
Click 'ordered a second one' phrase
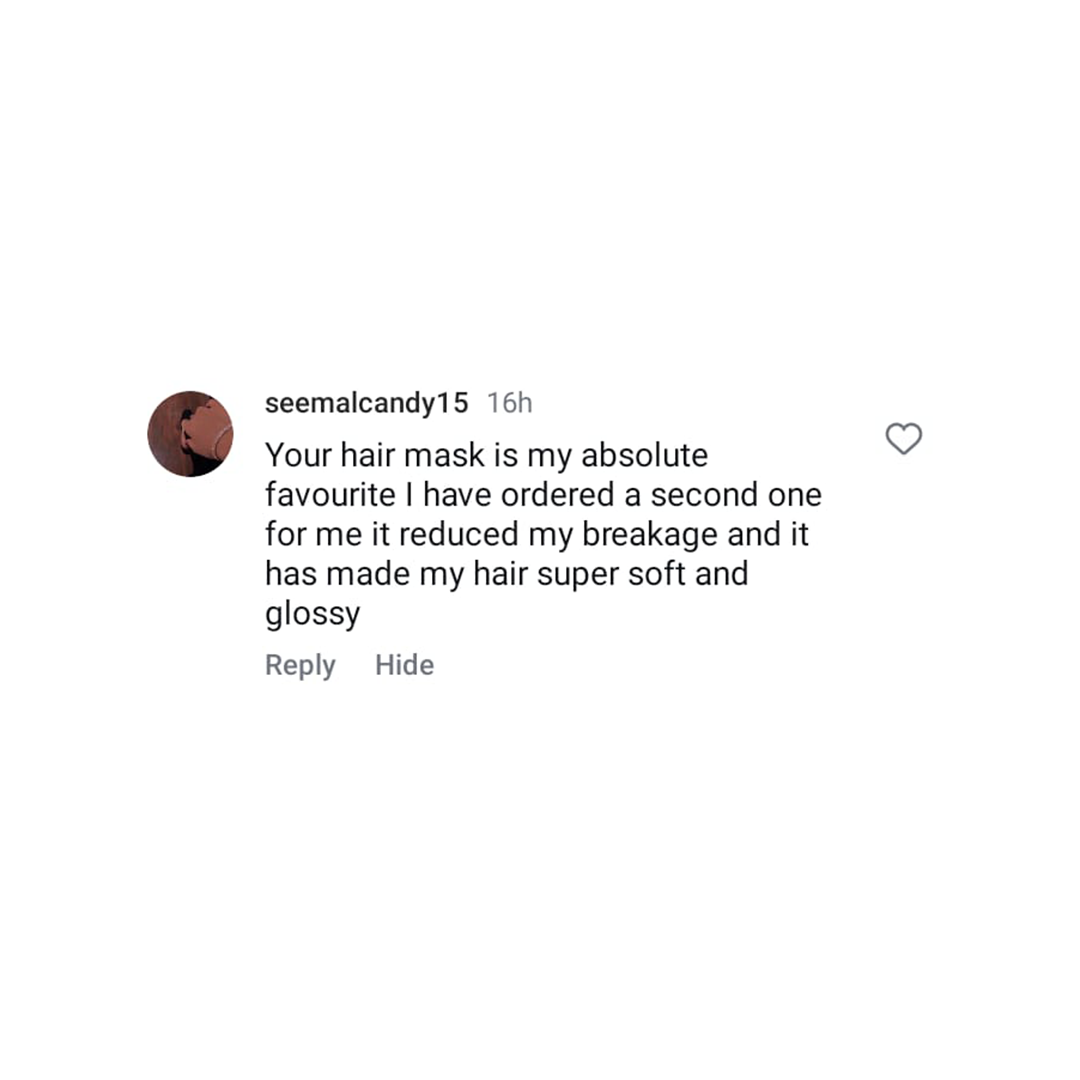661,495
